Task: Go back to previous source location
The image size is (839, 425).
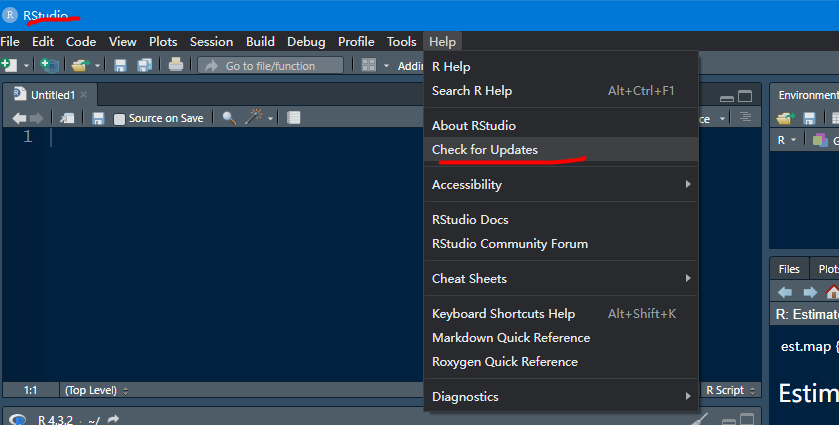Action: [x=19, y=118]
